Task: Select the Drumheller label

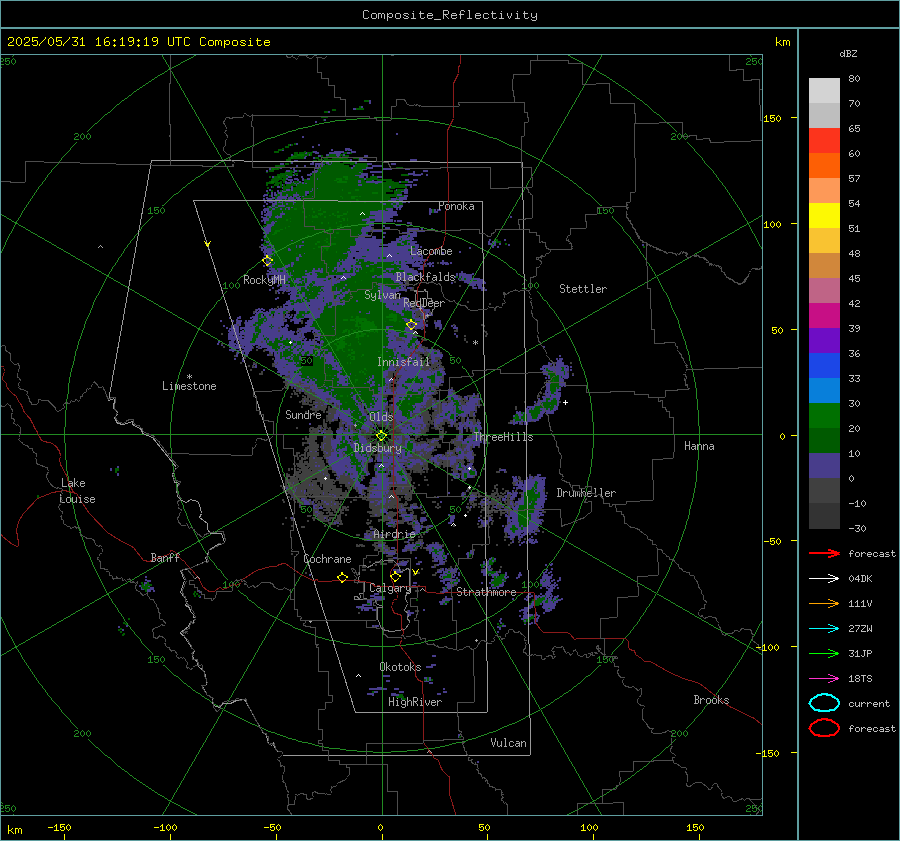Action: coord(586,493)
